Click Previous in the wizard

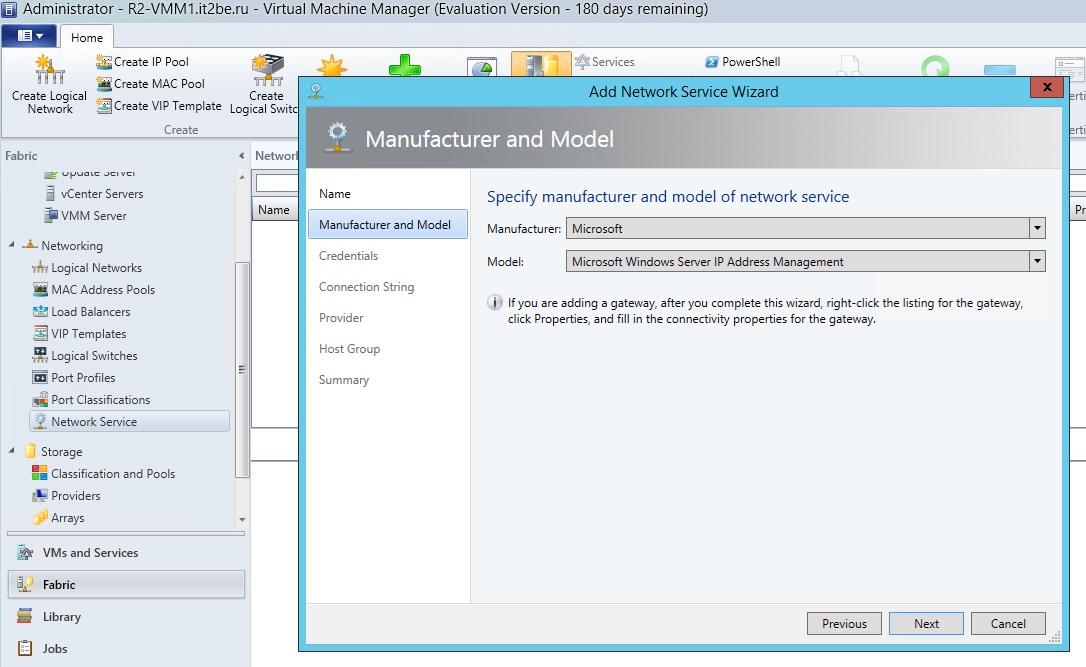pos(843,623)
